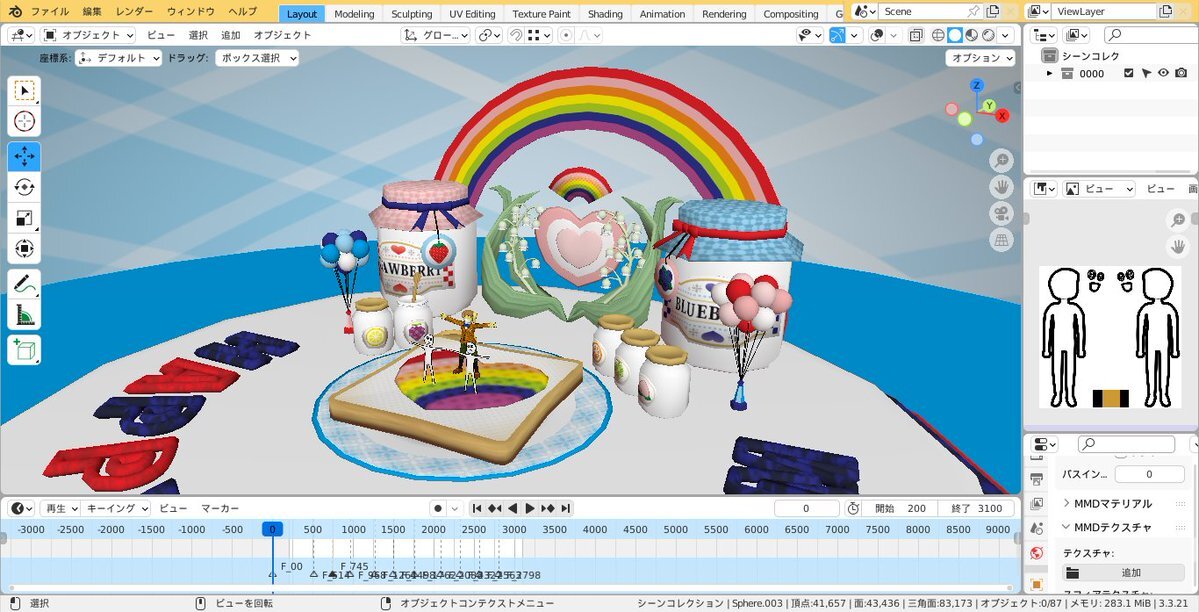
Task: Expand the MMDマテリアル panel
Action: click(1113, 503)
